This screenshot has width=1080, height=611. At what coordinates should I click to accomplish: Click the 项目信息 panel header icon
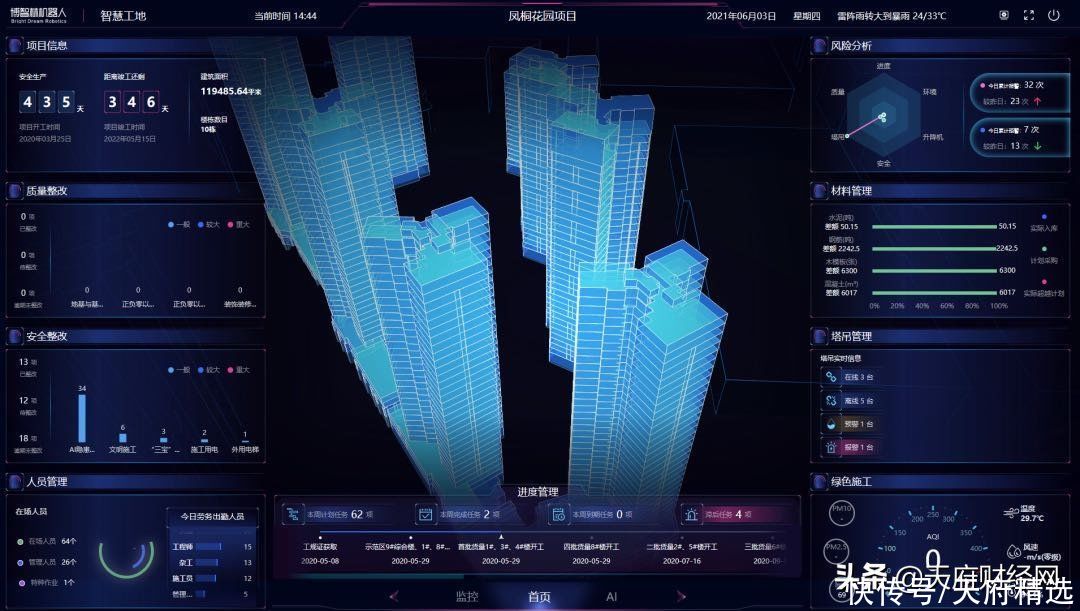click(x=14, y=45)
